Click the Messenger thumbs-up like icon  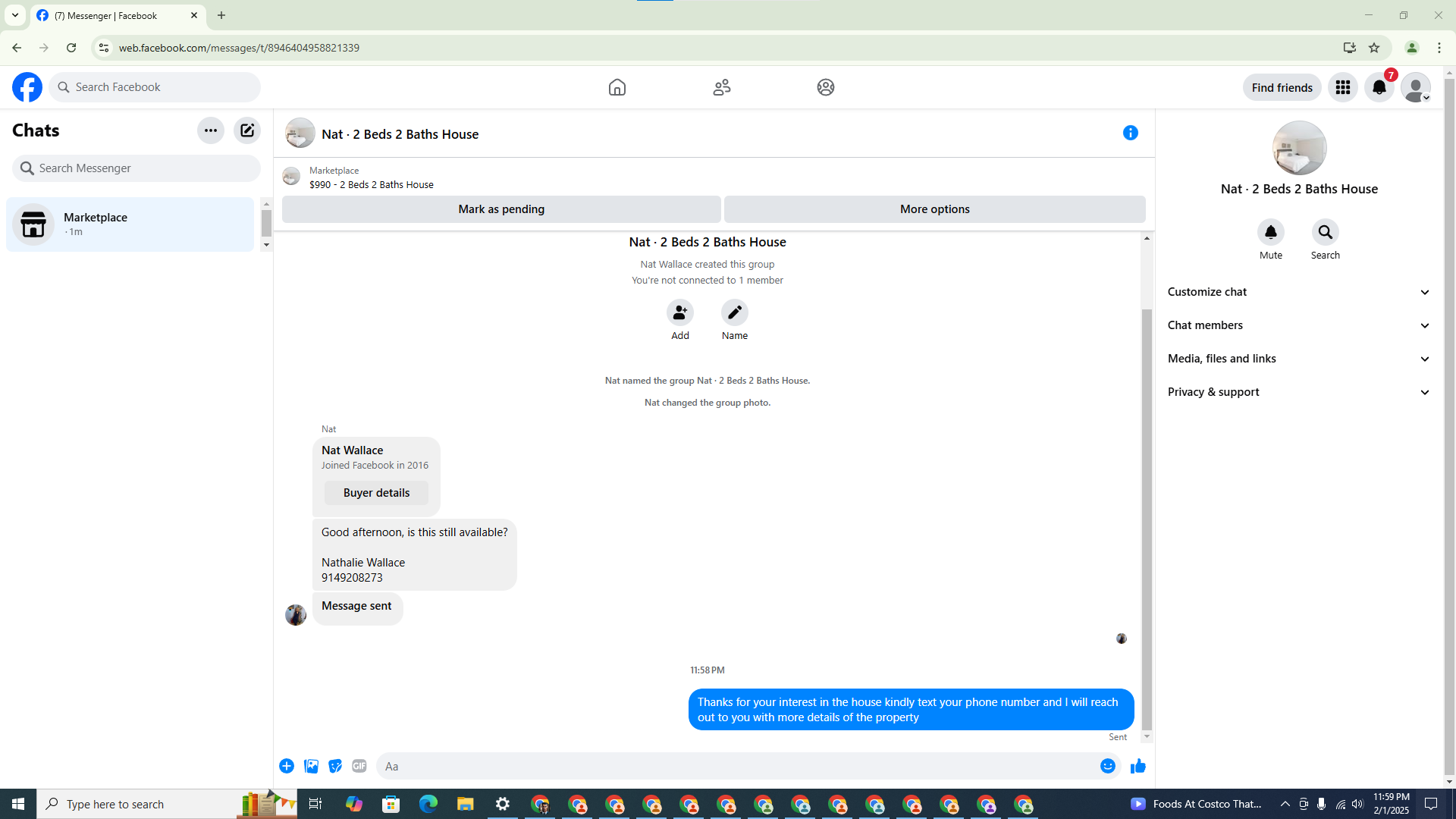point(1137,767)
